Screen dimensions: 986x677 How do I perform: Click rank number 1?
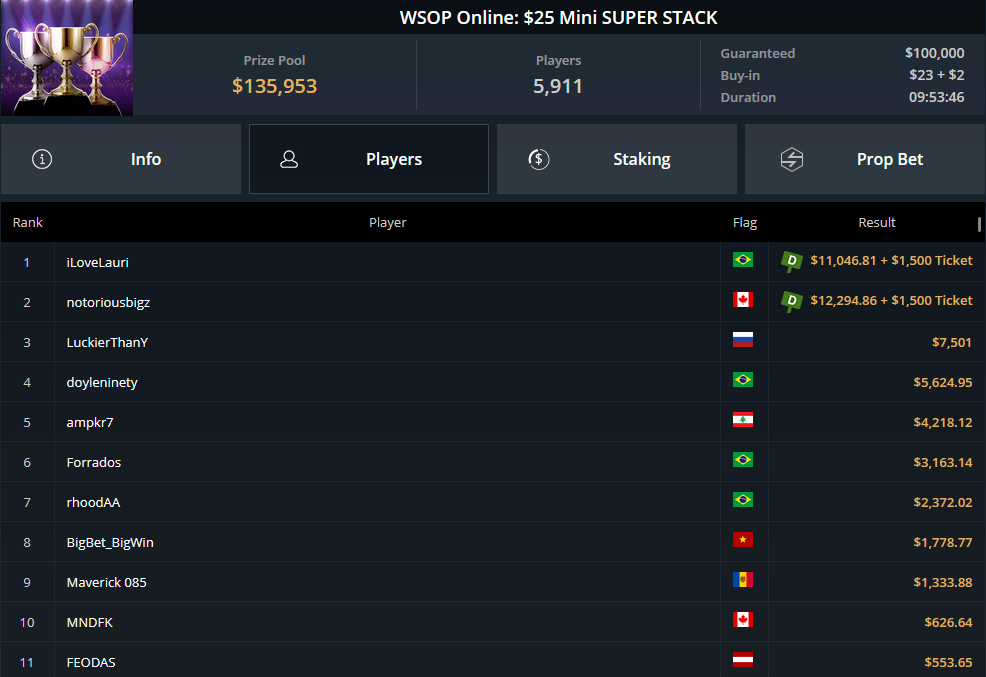26,262
